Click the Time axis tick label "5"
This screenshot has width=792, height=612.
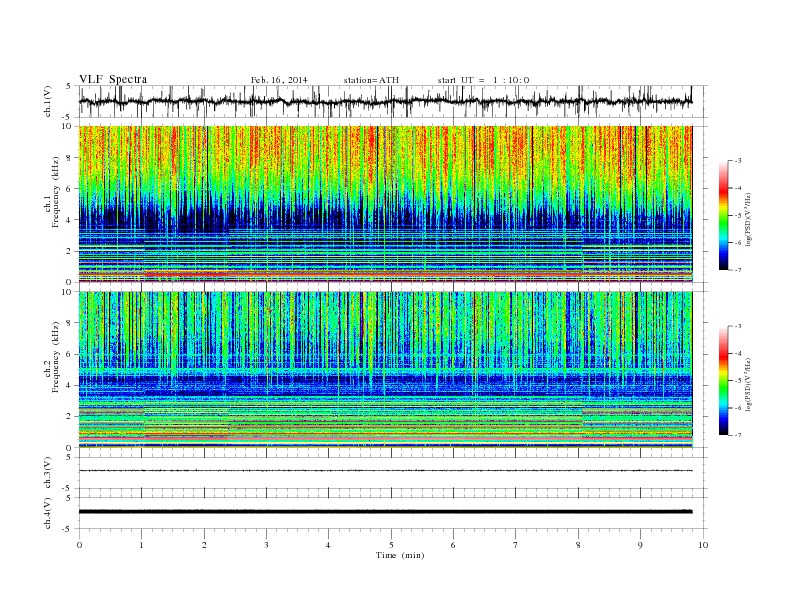[x=391, y=545]
